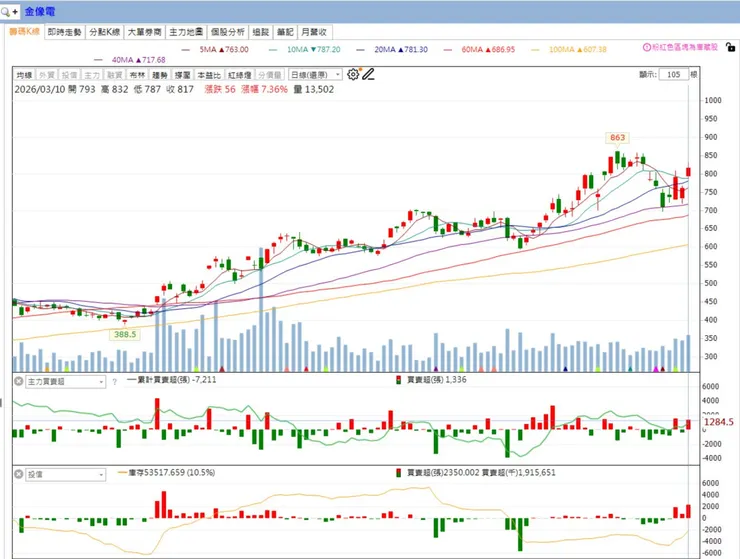
Task: Click the 10MA legend line swatch
Action: [273, 50]
